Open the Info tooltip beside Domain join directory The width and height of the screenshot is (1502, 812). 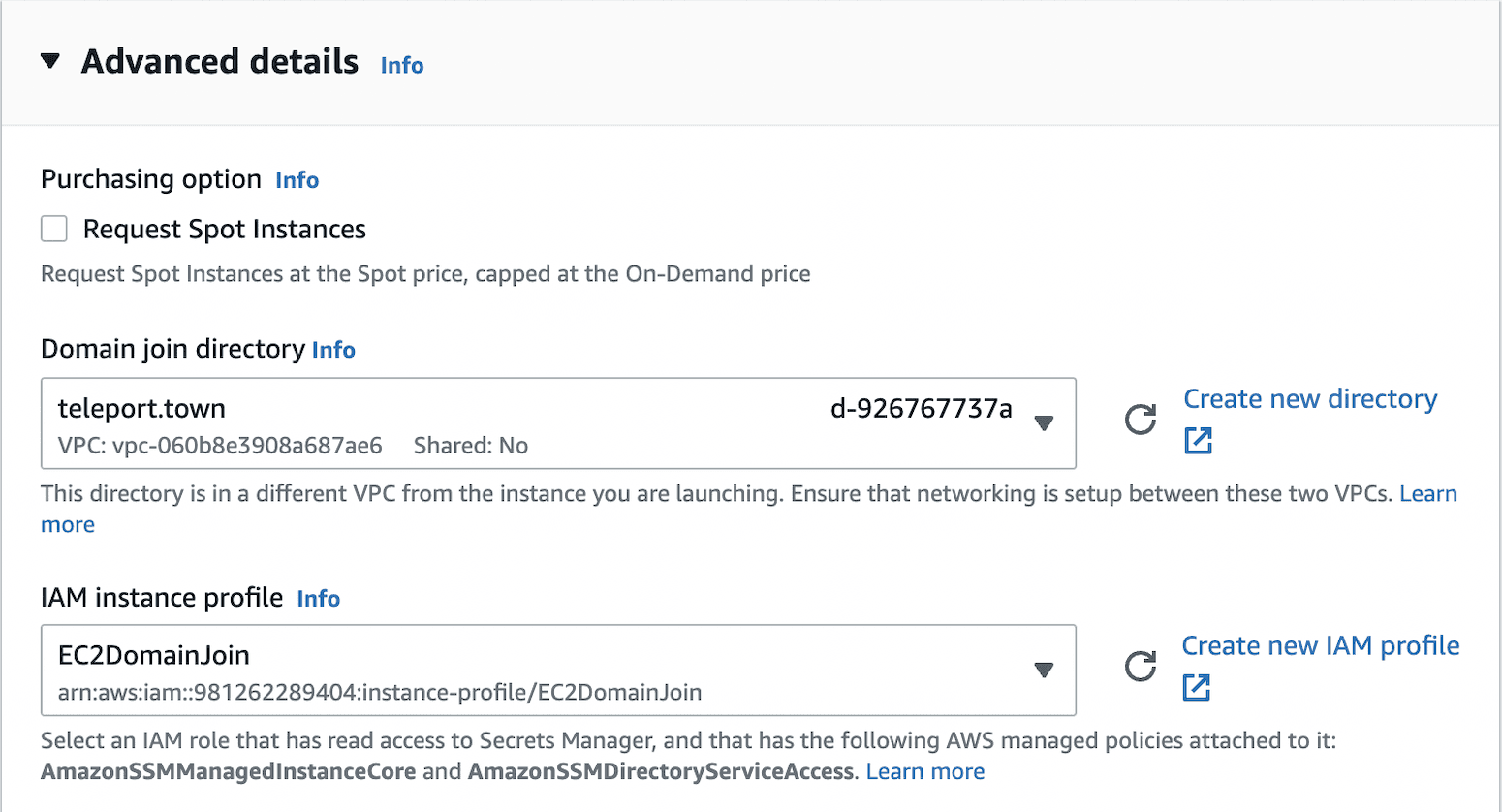coord(333,349)
